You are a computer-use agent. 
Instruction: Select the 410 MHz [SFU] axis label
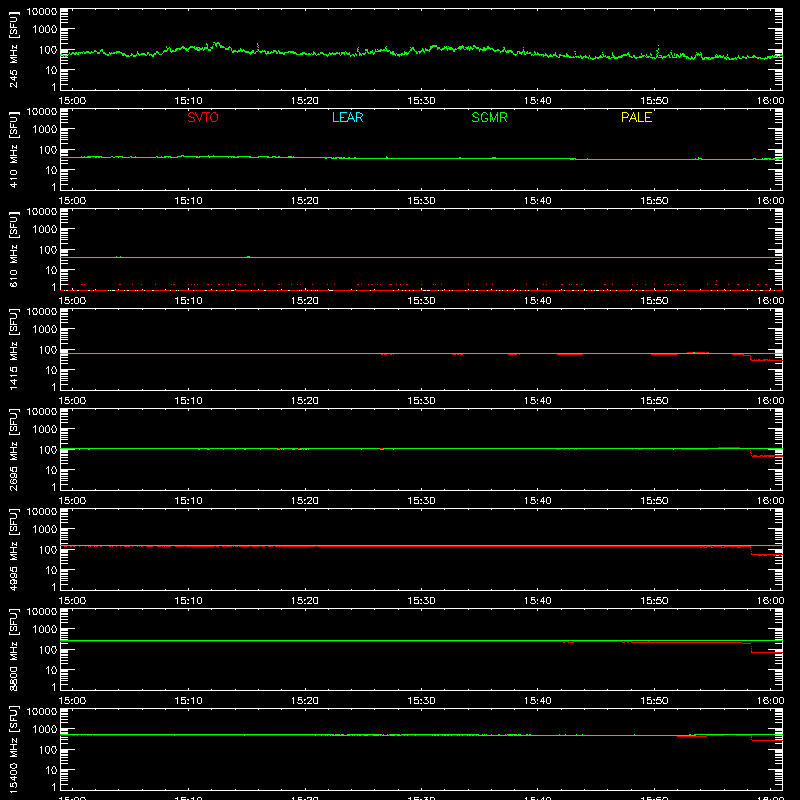click(13, 149)
